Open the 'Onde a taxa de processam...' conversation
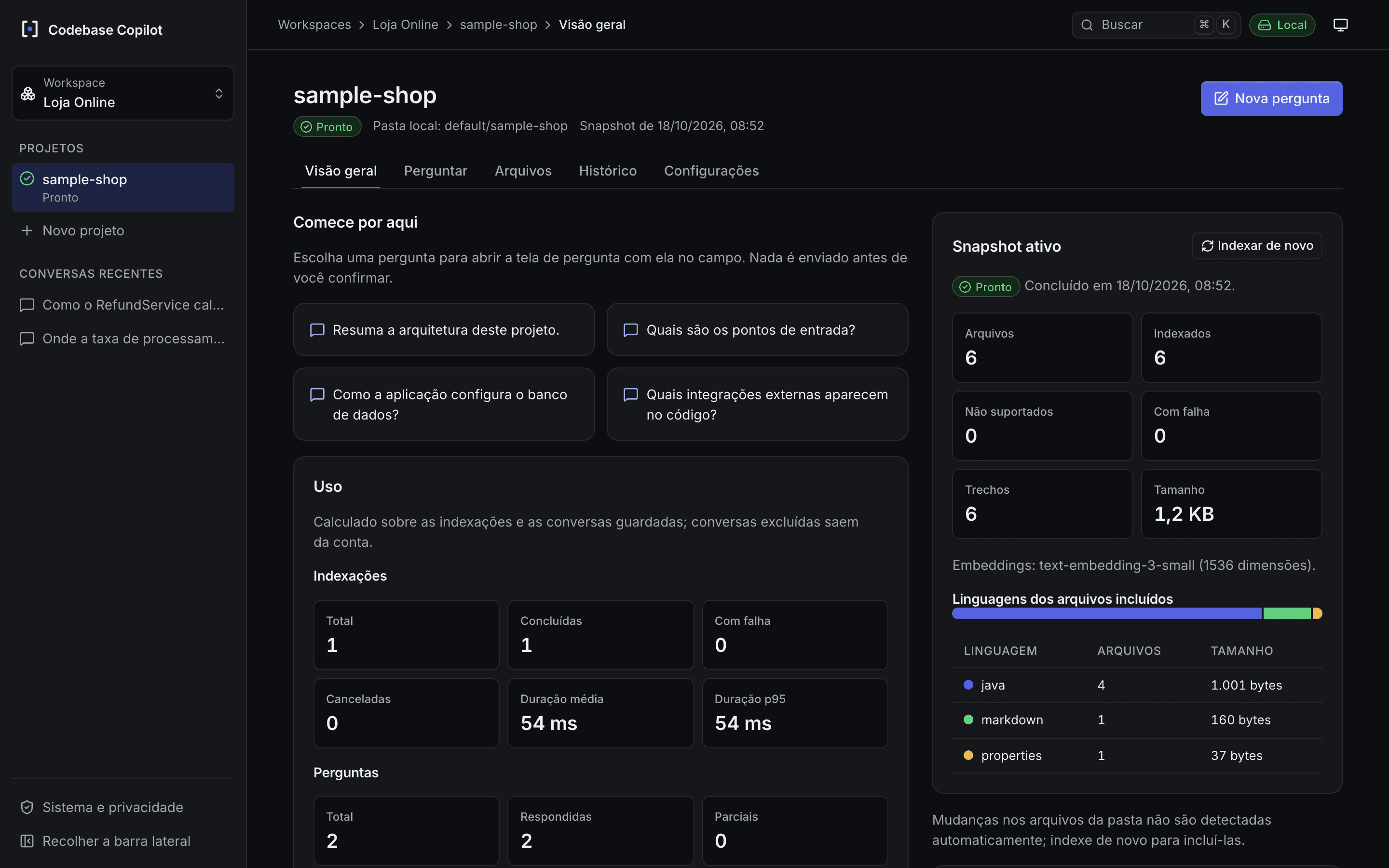The image size is (1389, 868). pos(123,339)
